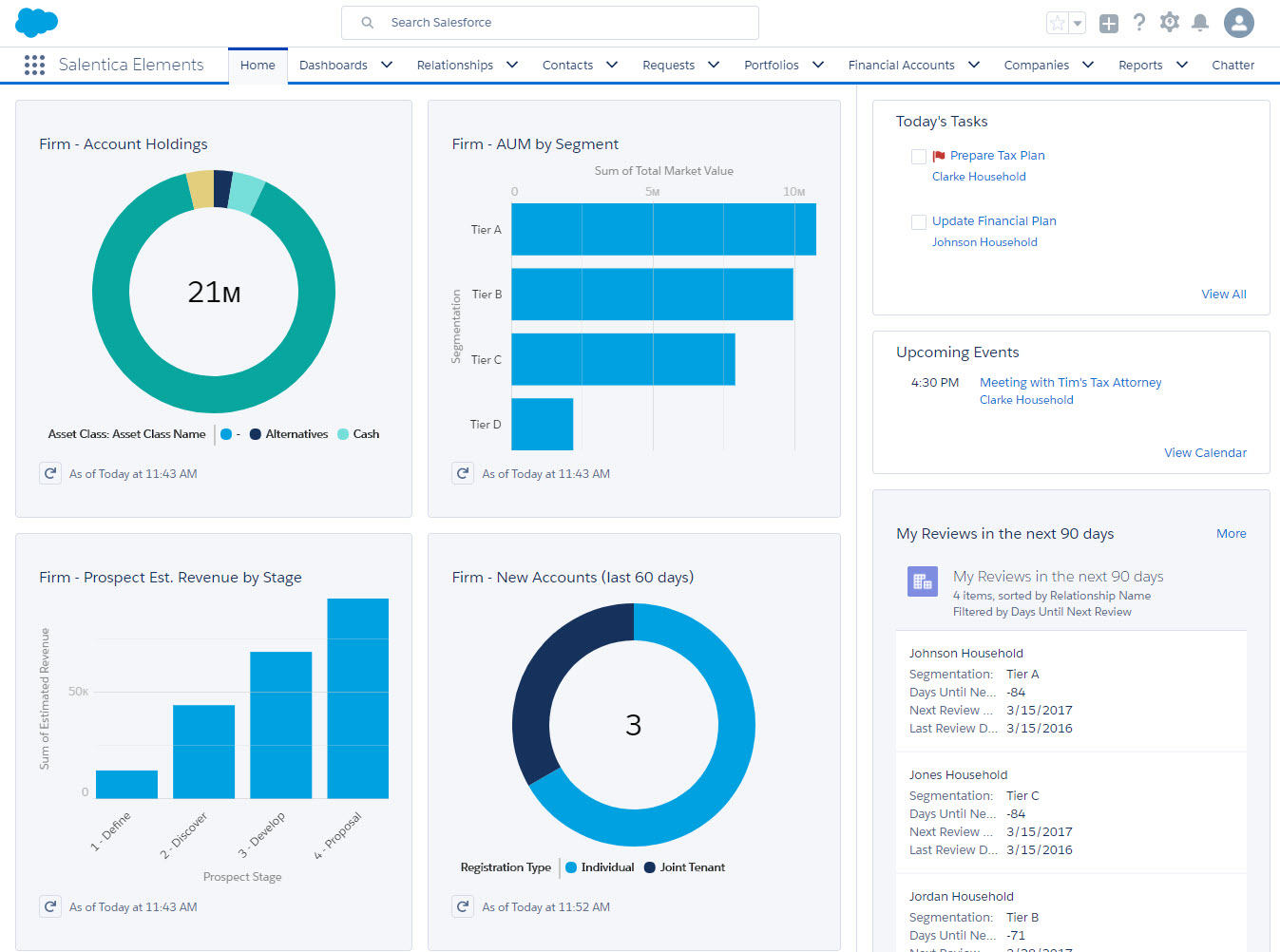This screenshot has height=952, width=1280.
Task: Open the Global Actions plus icon
Action: tap(1108, 24)
